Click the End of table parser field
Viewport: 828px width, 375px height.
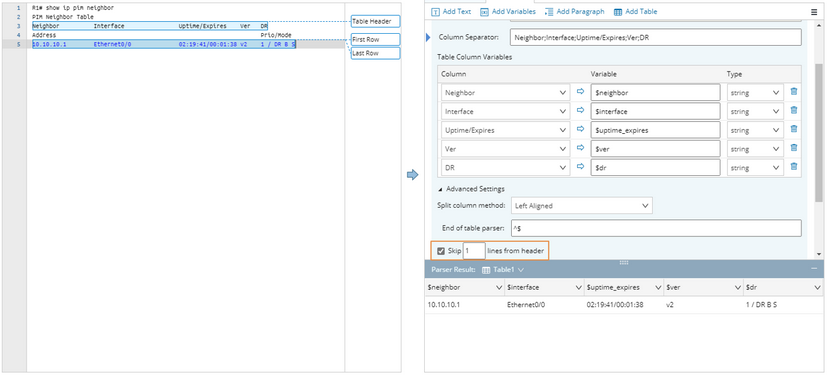click(x=656, y=228)
